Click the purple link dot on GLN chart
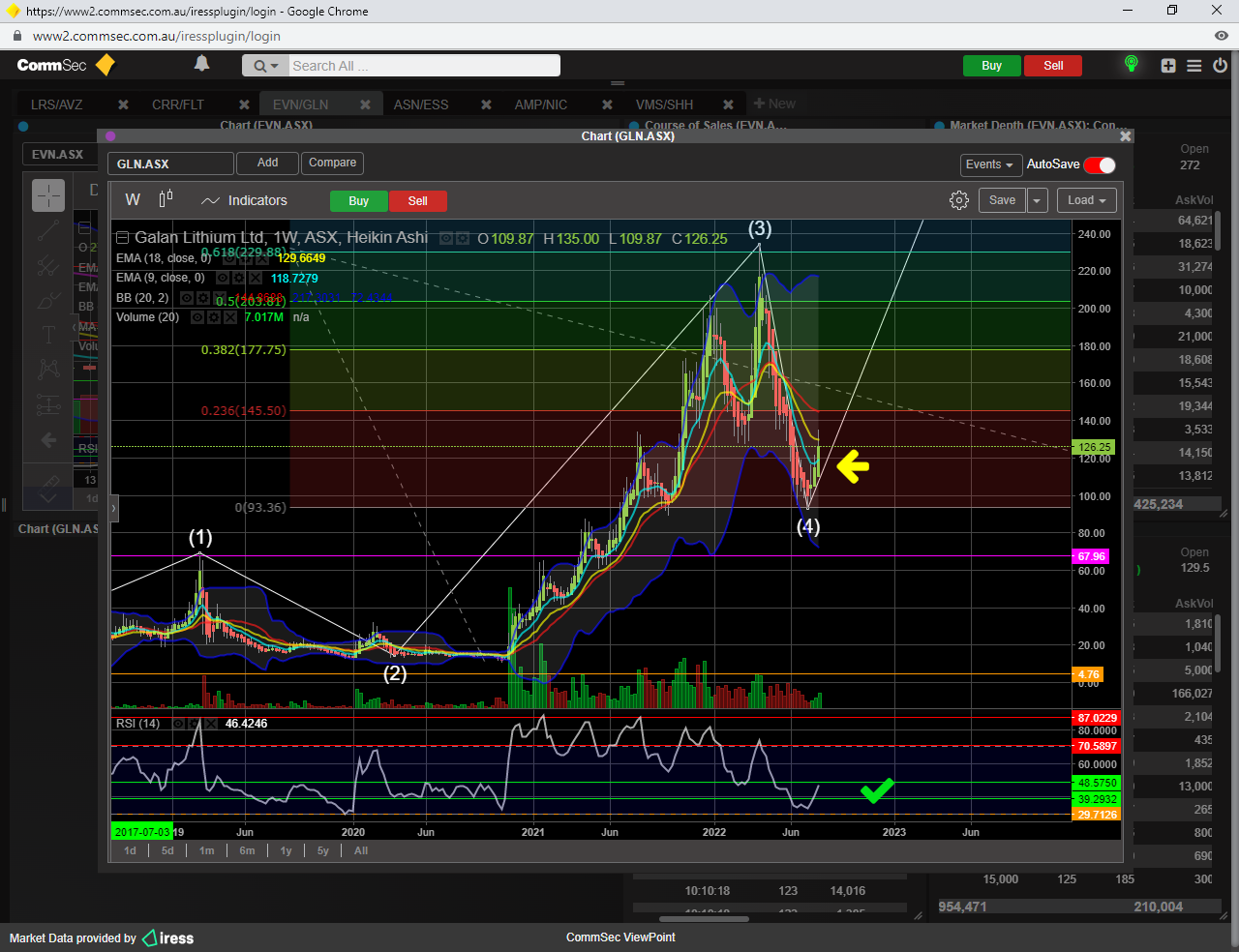 click(x=110, y=136)
